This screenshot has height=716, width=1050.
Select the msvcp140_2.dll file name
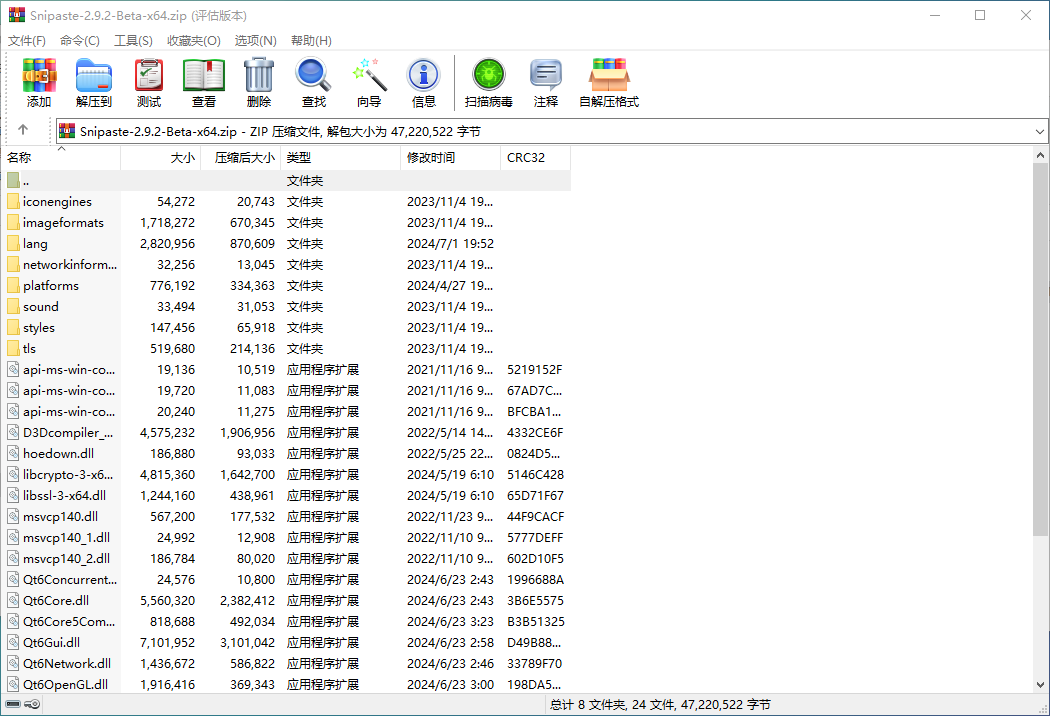point(66,559)
